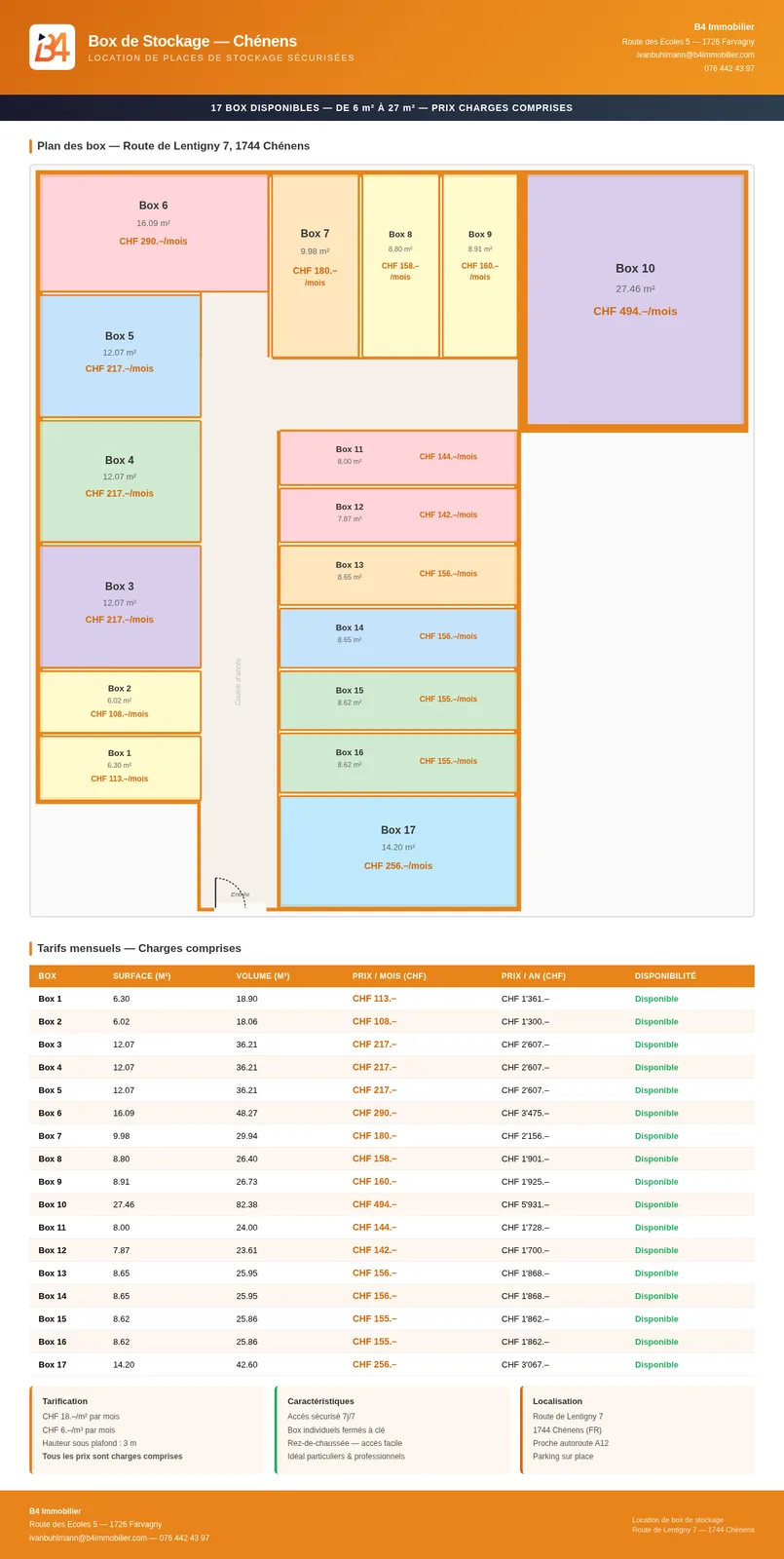Select Box 14 blue row on plan

coord(398,637)
